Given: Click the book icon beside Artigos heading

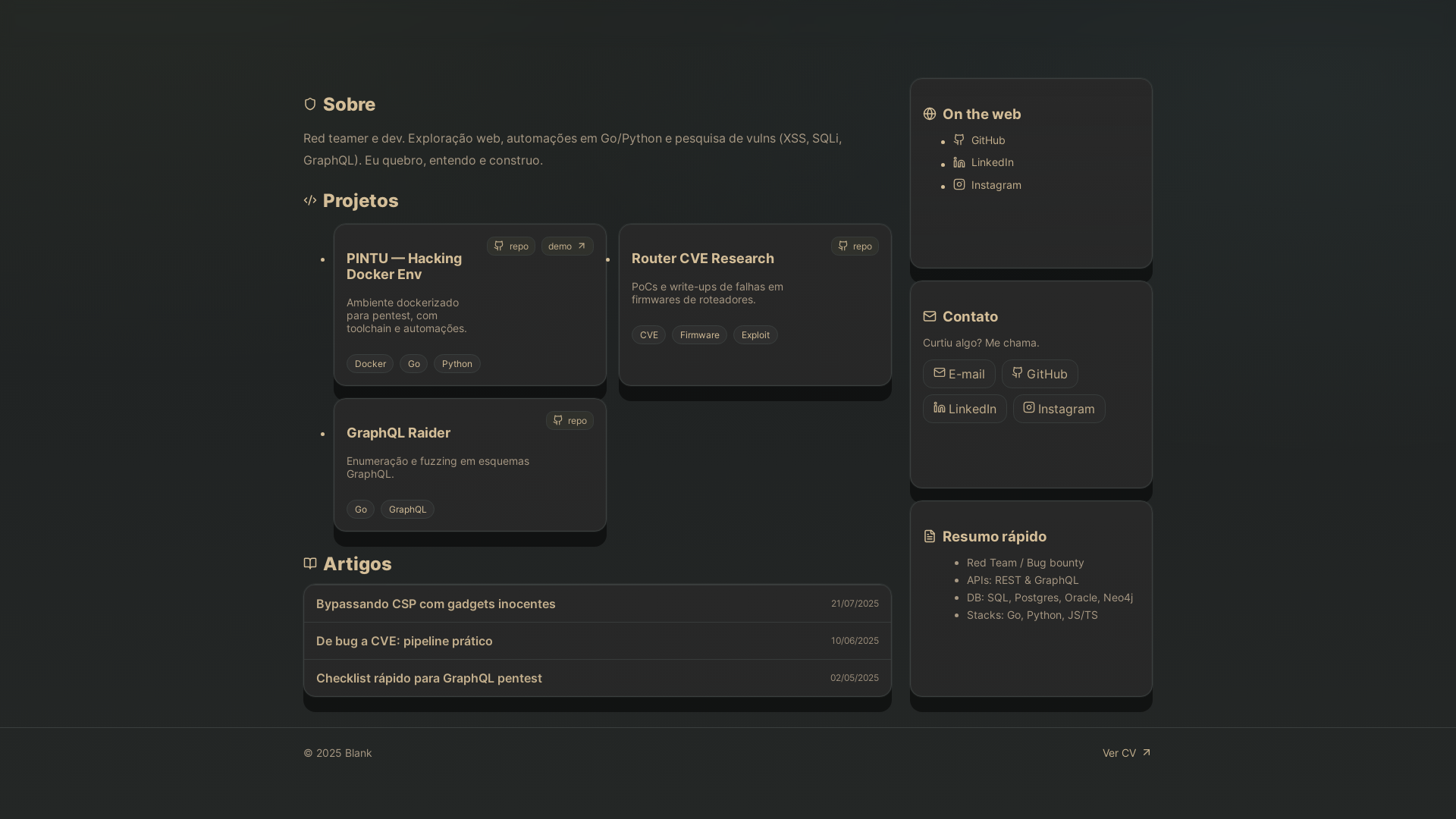Looking at the screenshot, I should click(310, 563).
